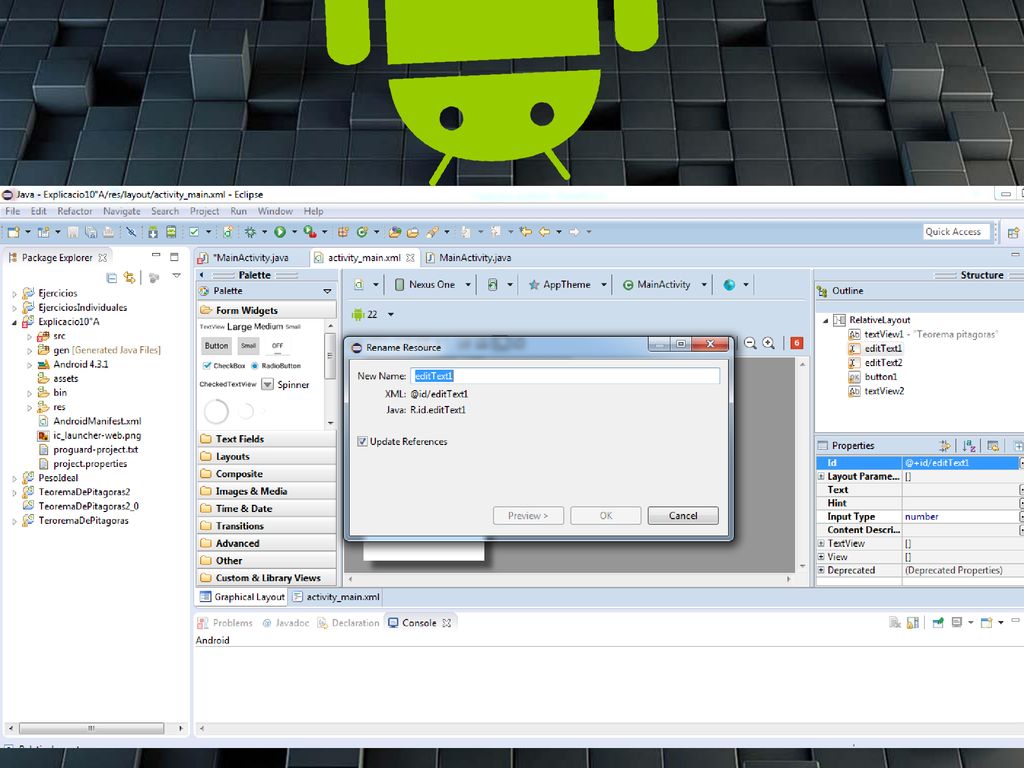This screenshot has width=1024, height=768.
Task: Click Pin Console icon in Console view
Action: tap(938, 623)
